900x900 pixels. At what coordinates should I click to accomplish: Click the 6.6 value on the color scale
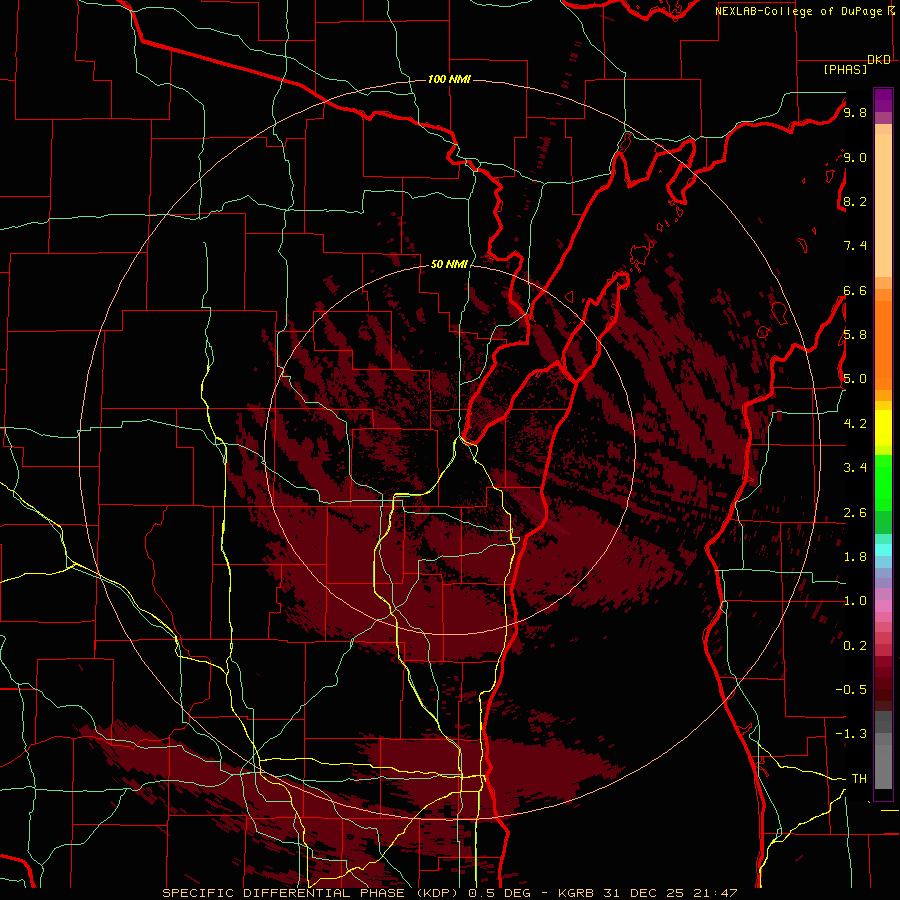pos(855,290)
